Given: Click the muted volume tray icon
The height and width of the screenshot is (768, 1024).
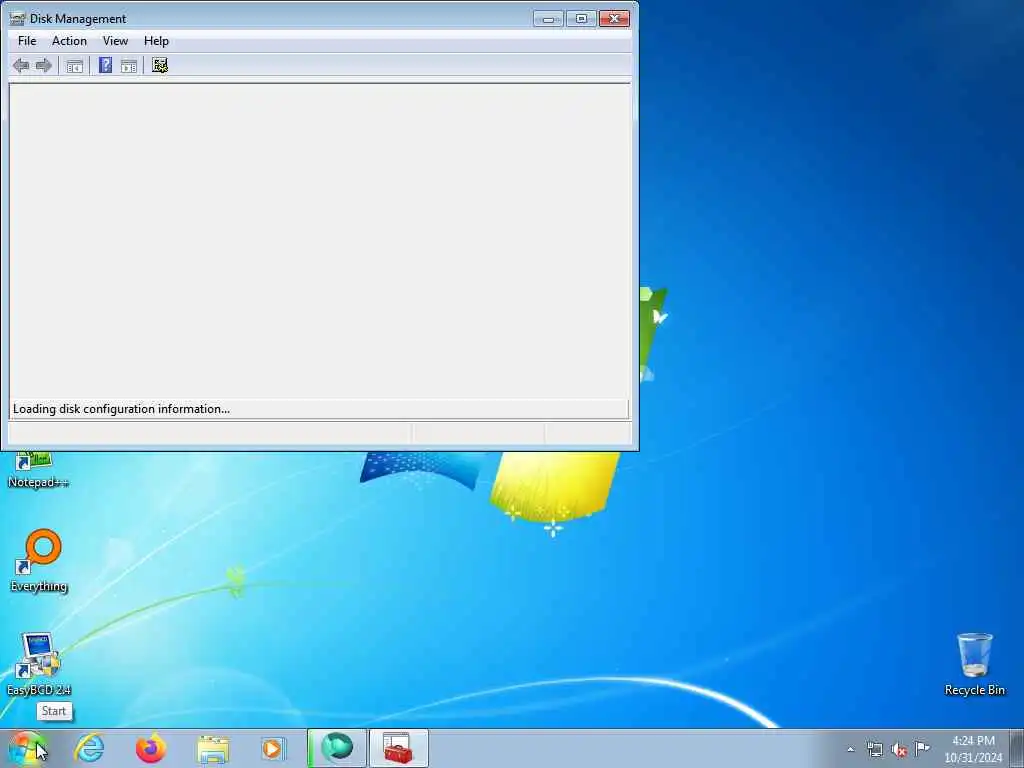Looking at the screenshot, I should click(899, 749).
